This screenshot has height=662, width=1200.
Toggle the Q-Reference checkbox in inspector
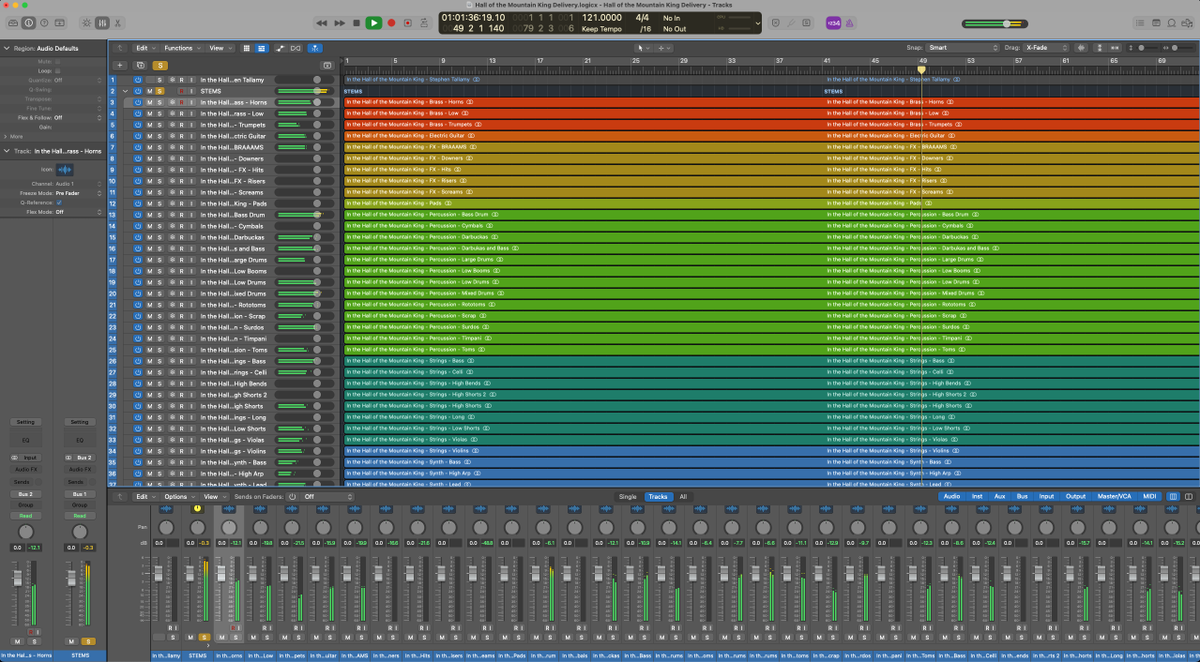(59, 202)
